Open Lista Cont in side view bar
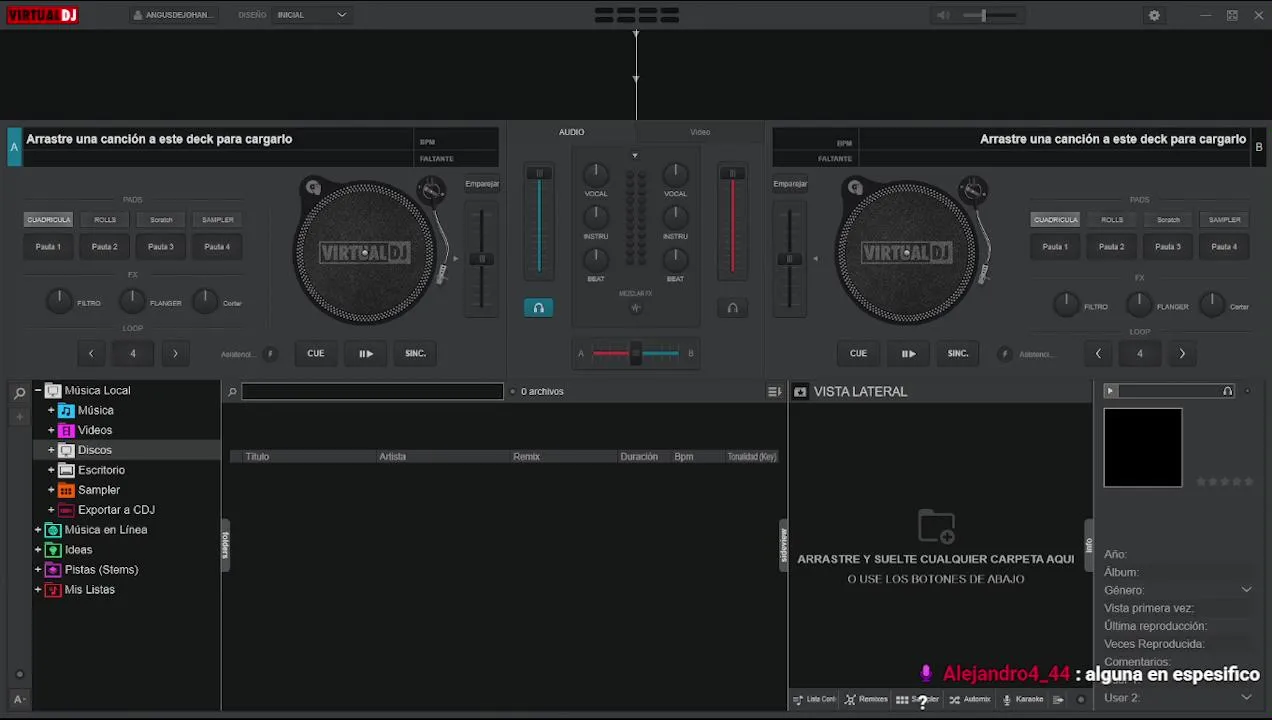This screenshot has width=1272, height=720. pyautogui.click(x=815, y=700)
